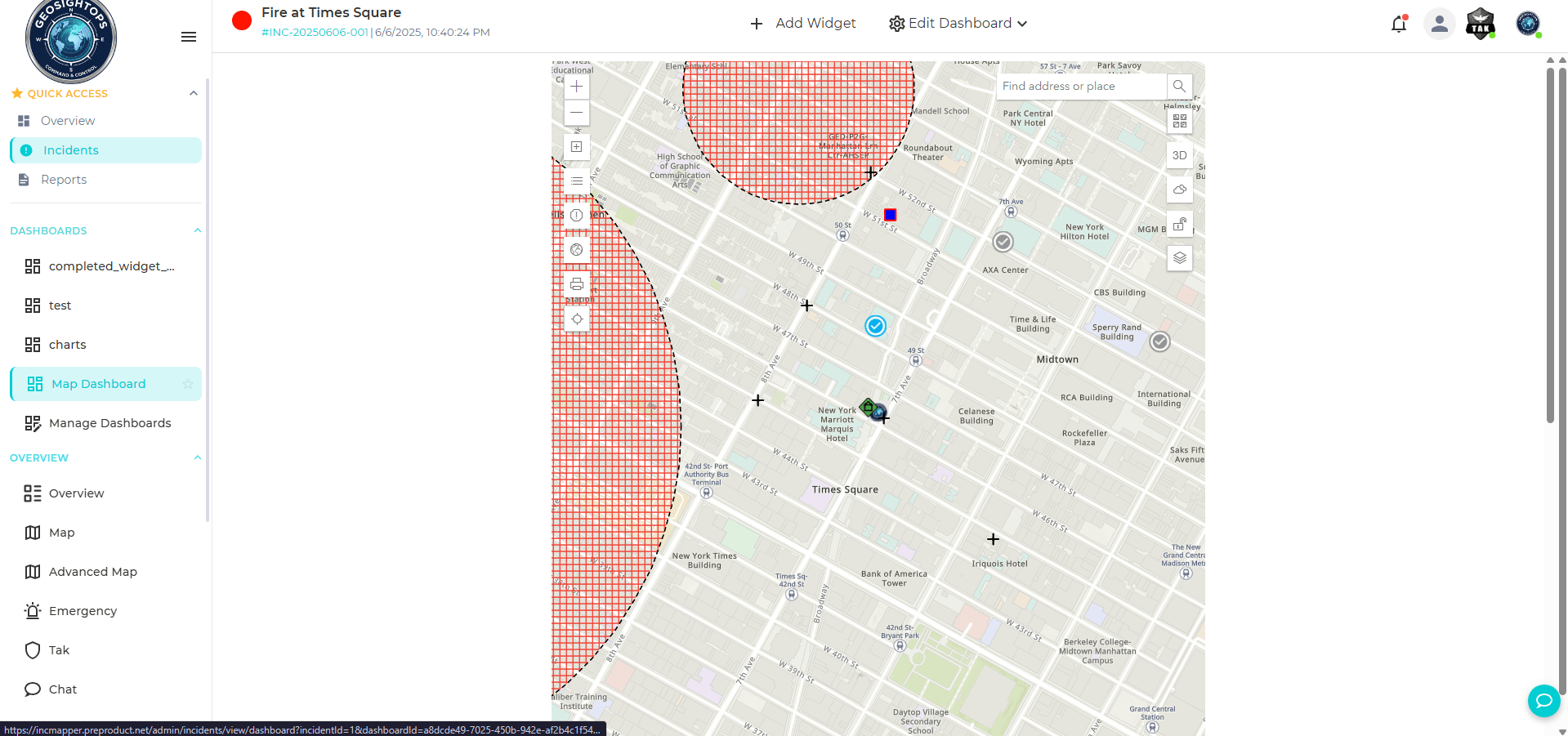This screenshot has width=1568, height=736.
Task: Select the map zoom-in tool
Action: pos(576,86)
